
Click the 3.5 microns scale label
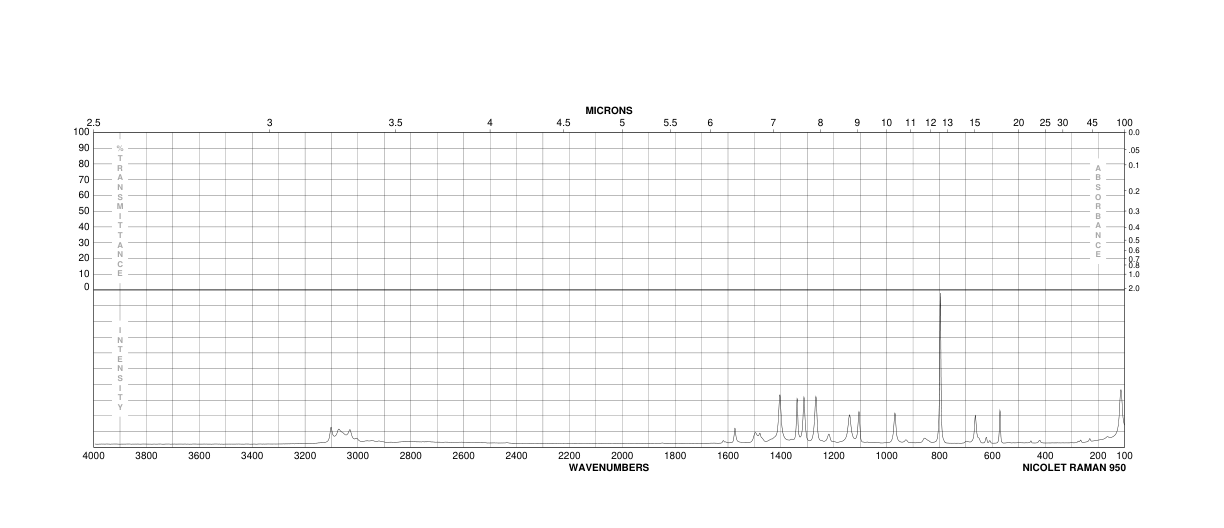point(395,123)
